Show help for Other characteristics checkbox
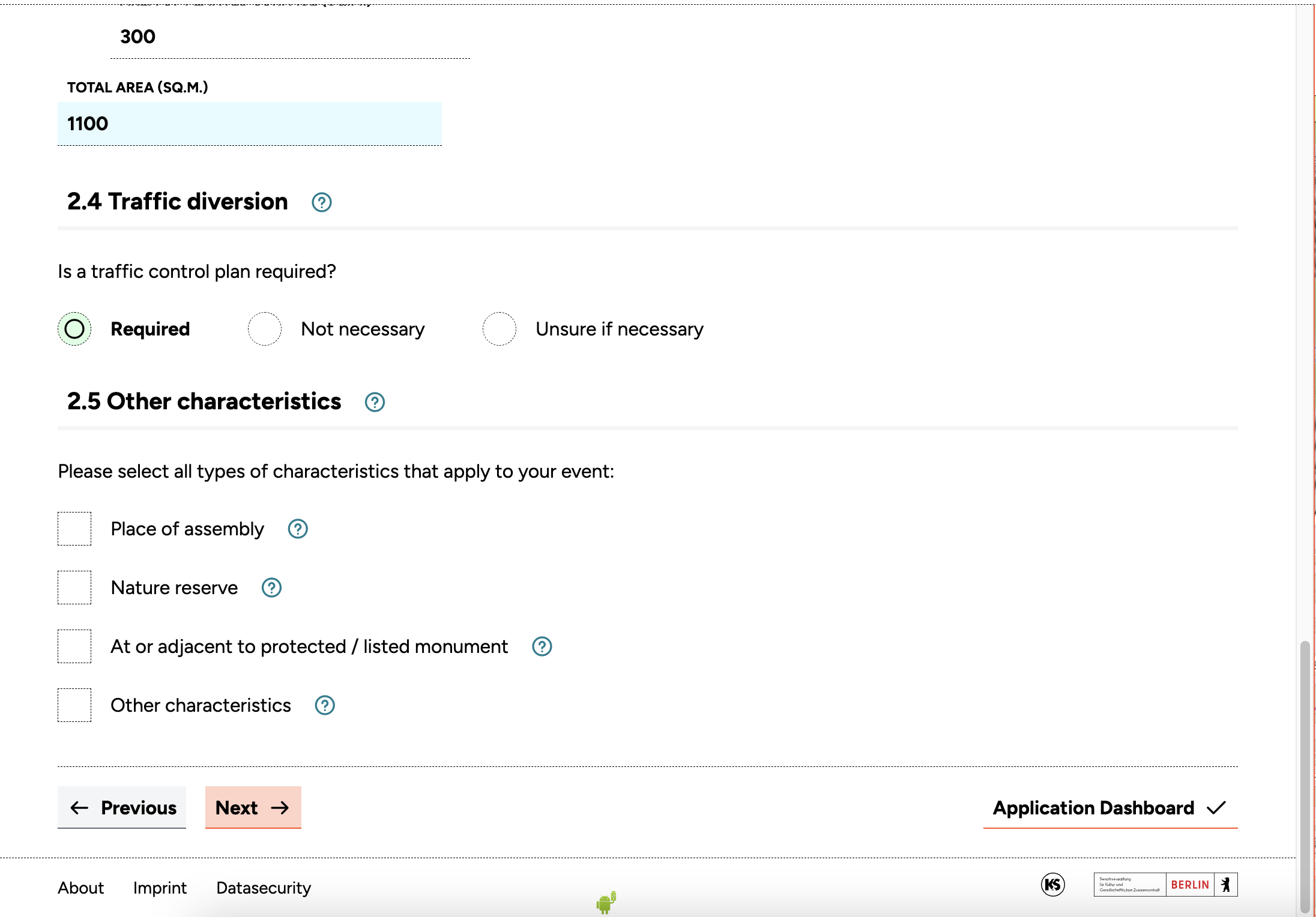Image resolution: width=1316 pixels, height=917 pixels. (x=325, y=705)
